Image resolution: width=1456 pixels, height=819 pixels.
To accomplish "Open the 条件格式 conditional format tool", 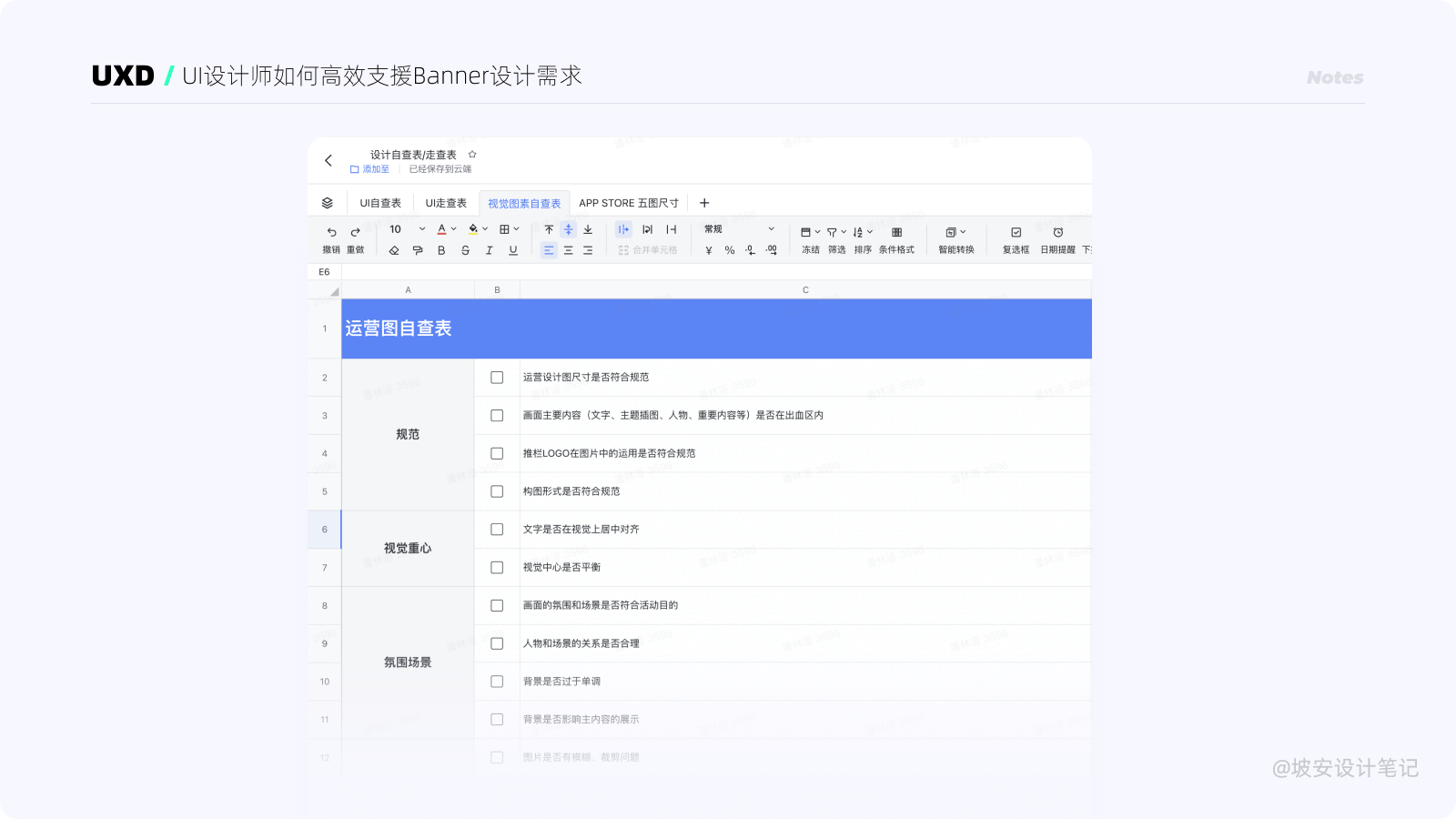I will point(896,233).
